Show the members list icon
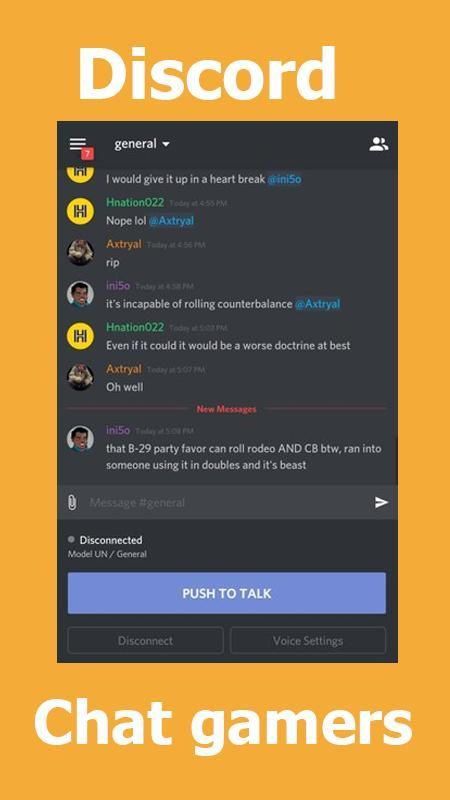450x800 pixels. pyautogui.click(x=379, y=144)
